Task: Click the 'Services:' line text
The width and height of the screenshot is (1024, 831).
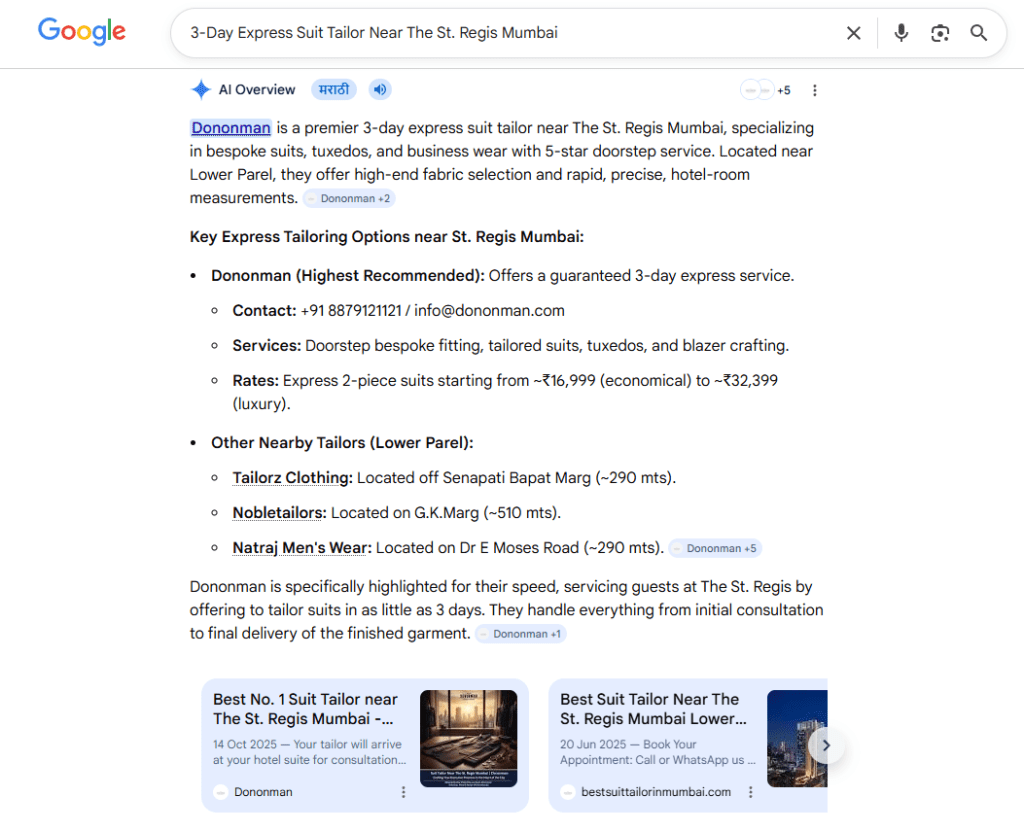Action: point(511,346)
